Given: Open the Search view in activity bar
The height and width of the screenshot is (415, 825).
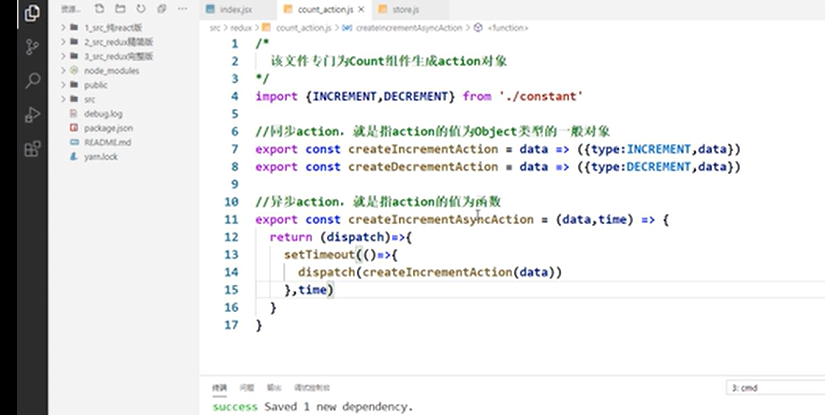Looking at the screenshot, I should (x=32, y=80).
